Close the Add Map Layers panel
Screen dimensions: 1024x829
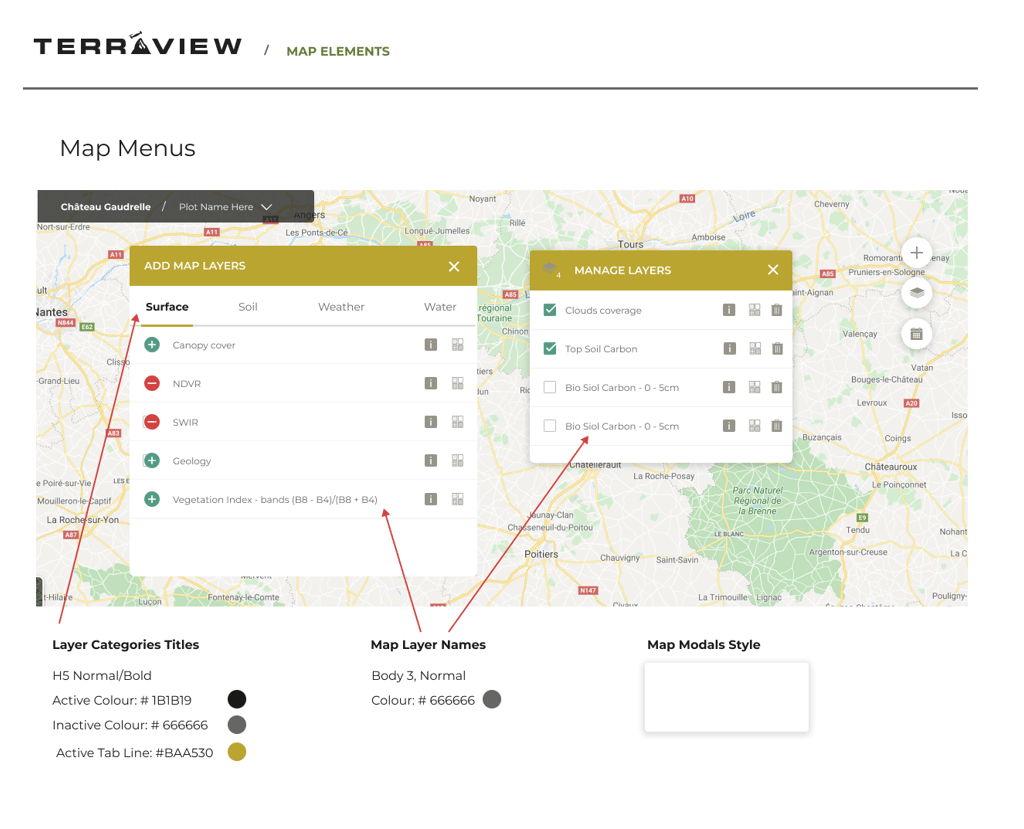click(454, 266)
